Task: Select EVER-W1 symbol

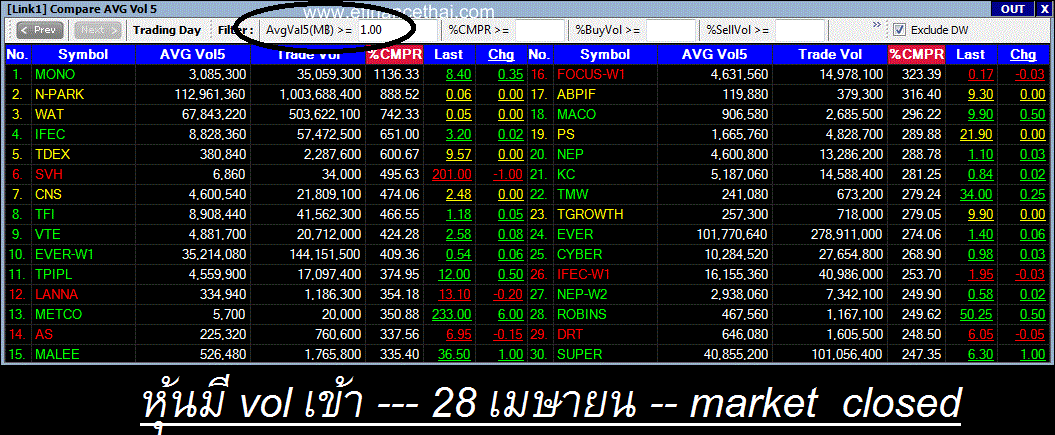Action: 66,254
